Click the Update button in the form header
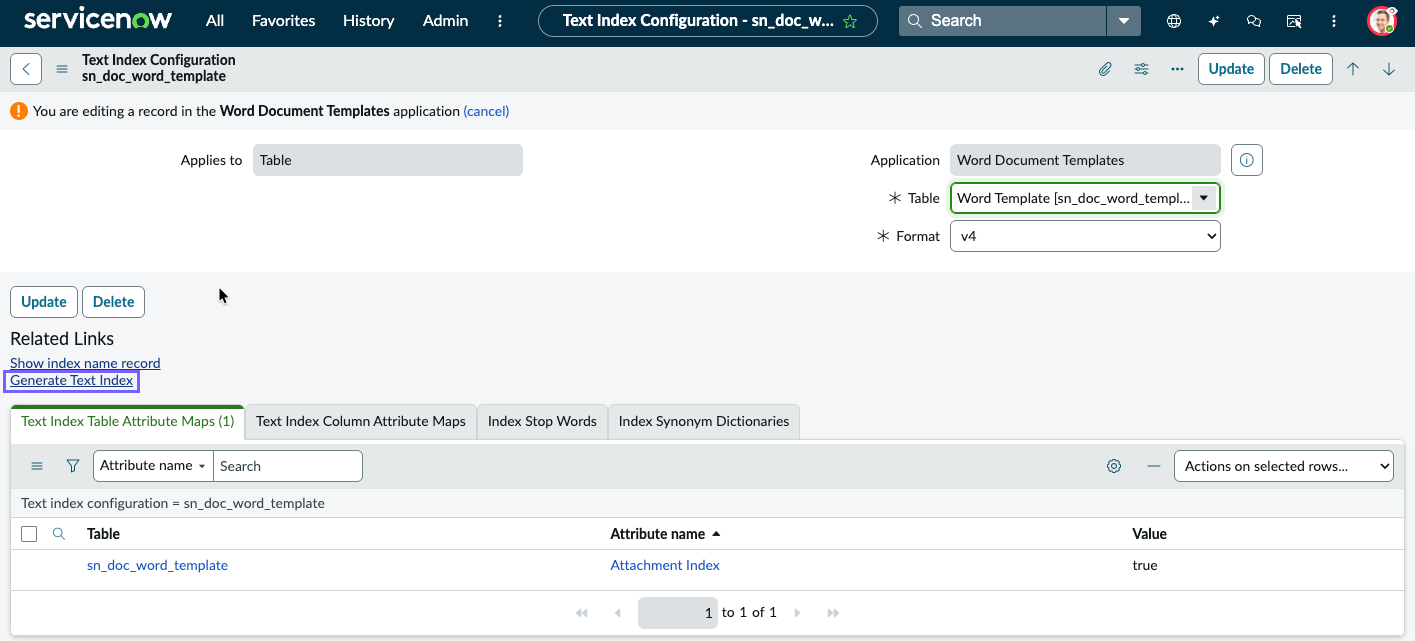 [x=1231, y=69]
